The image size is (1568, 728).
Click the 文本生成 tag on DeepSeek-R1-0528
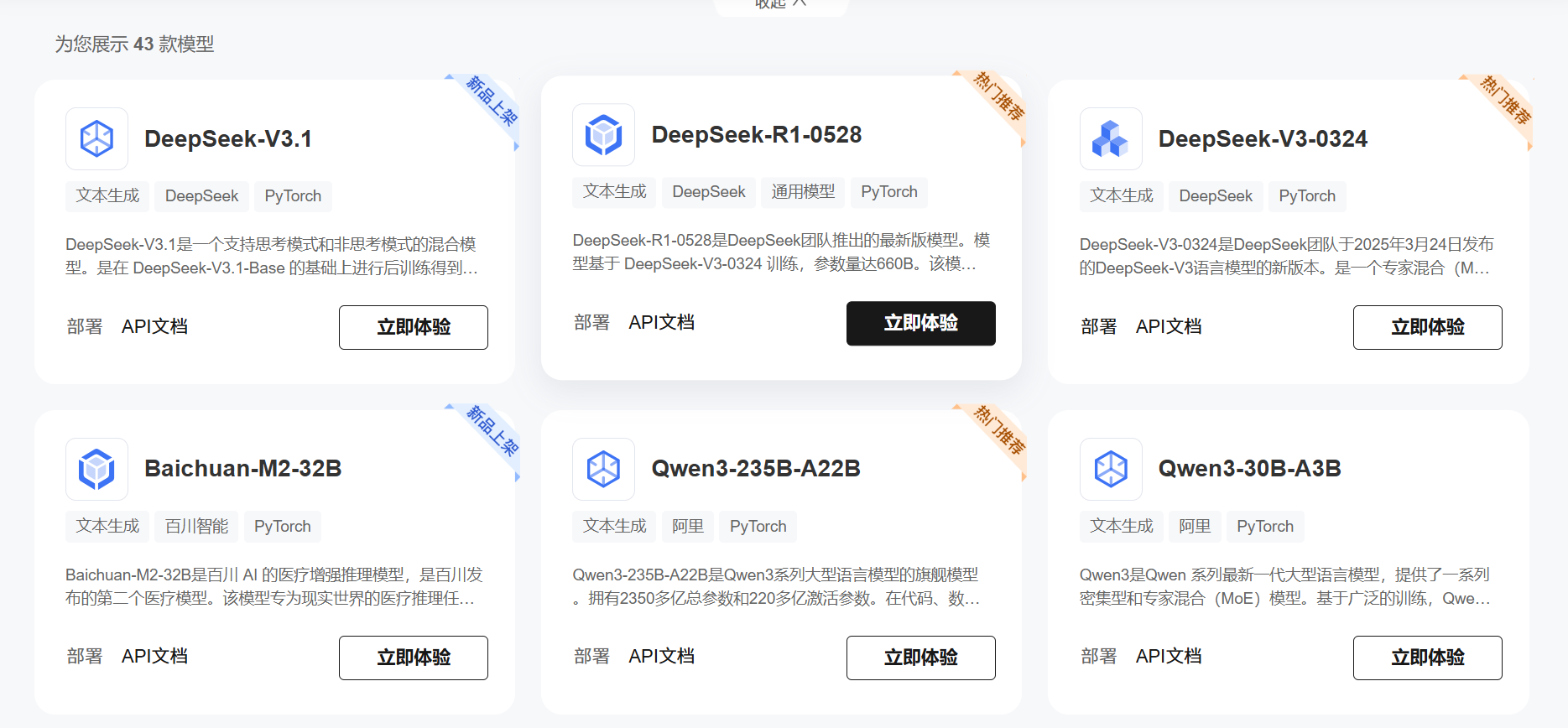[615, 191]
